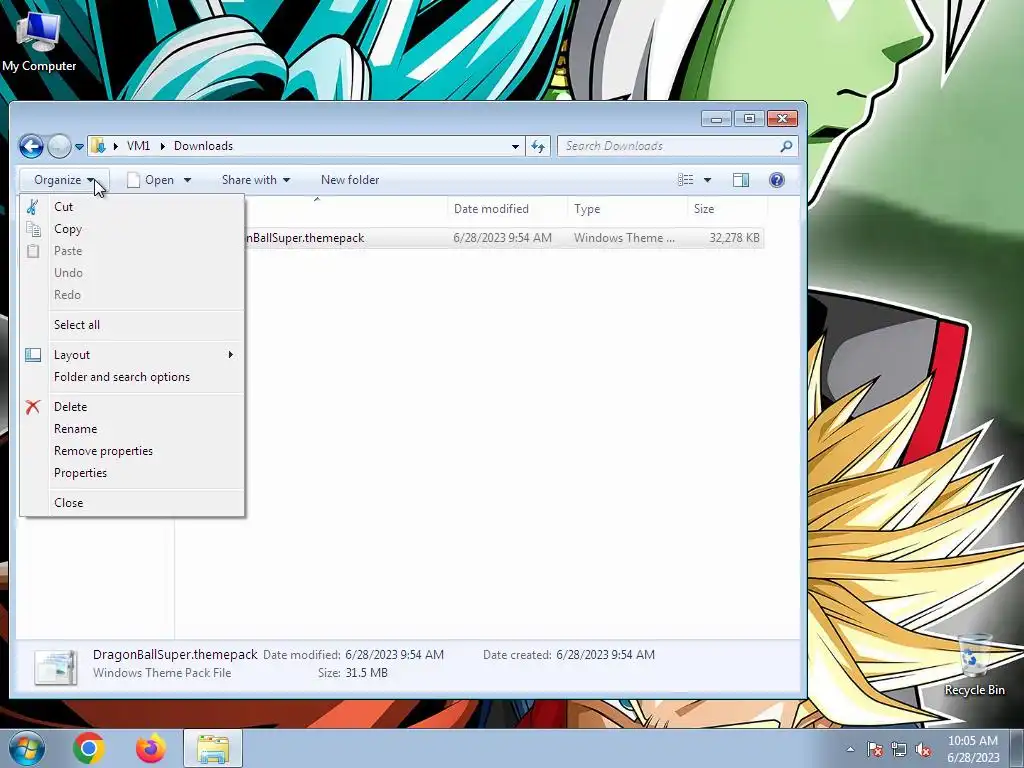Viewport: 1024px width, 768px height.
Task: Launch Firefox from taskbar
Action: click(150, 748)
